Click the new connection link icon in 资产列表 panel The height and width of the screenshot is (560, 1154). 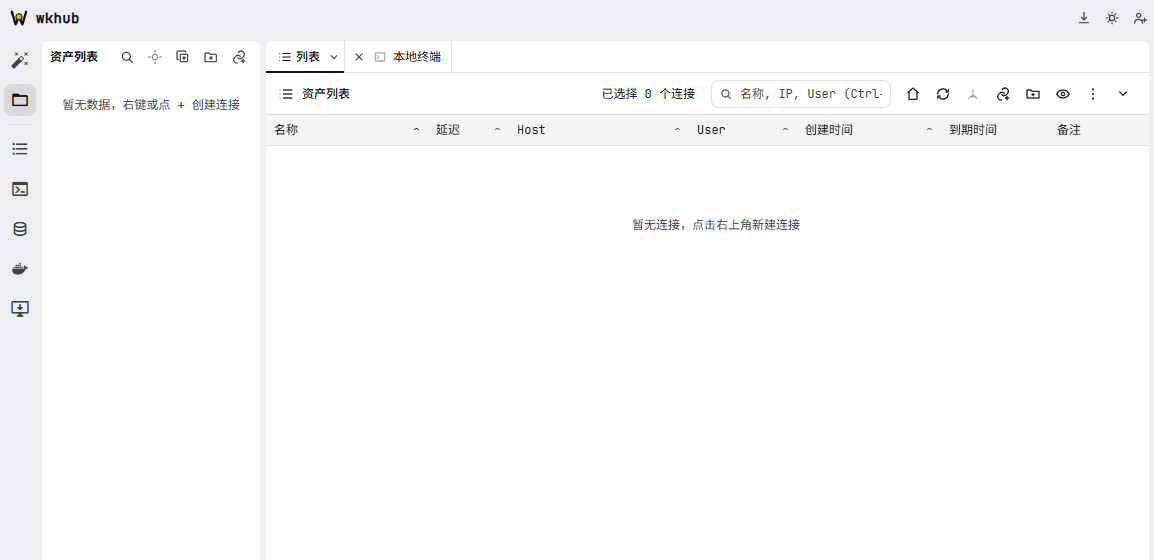tap(238, 57)
